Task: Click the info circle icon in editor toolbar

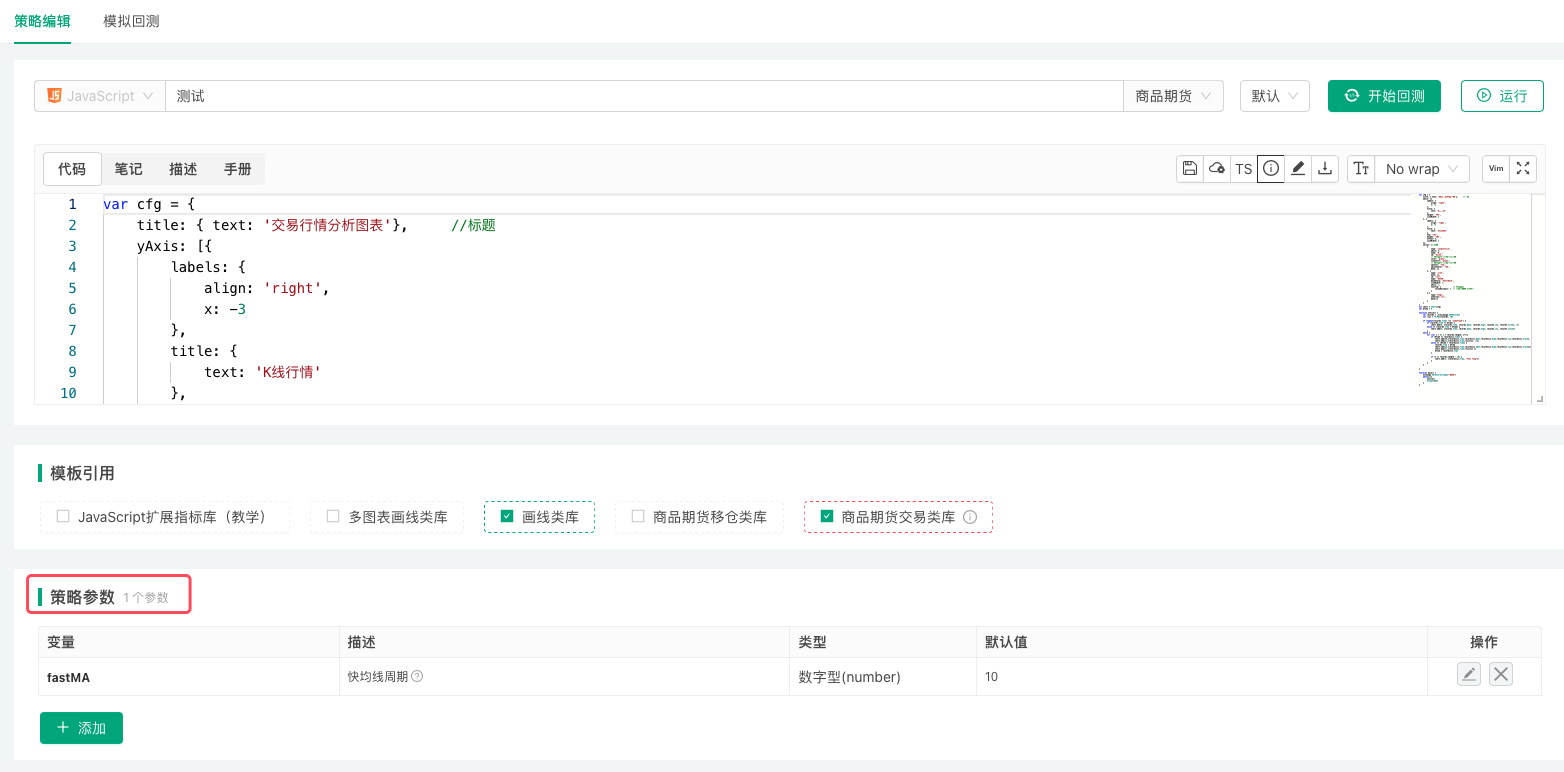Action: (x=1271, y=169)
